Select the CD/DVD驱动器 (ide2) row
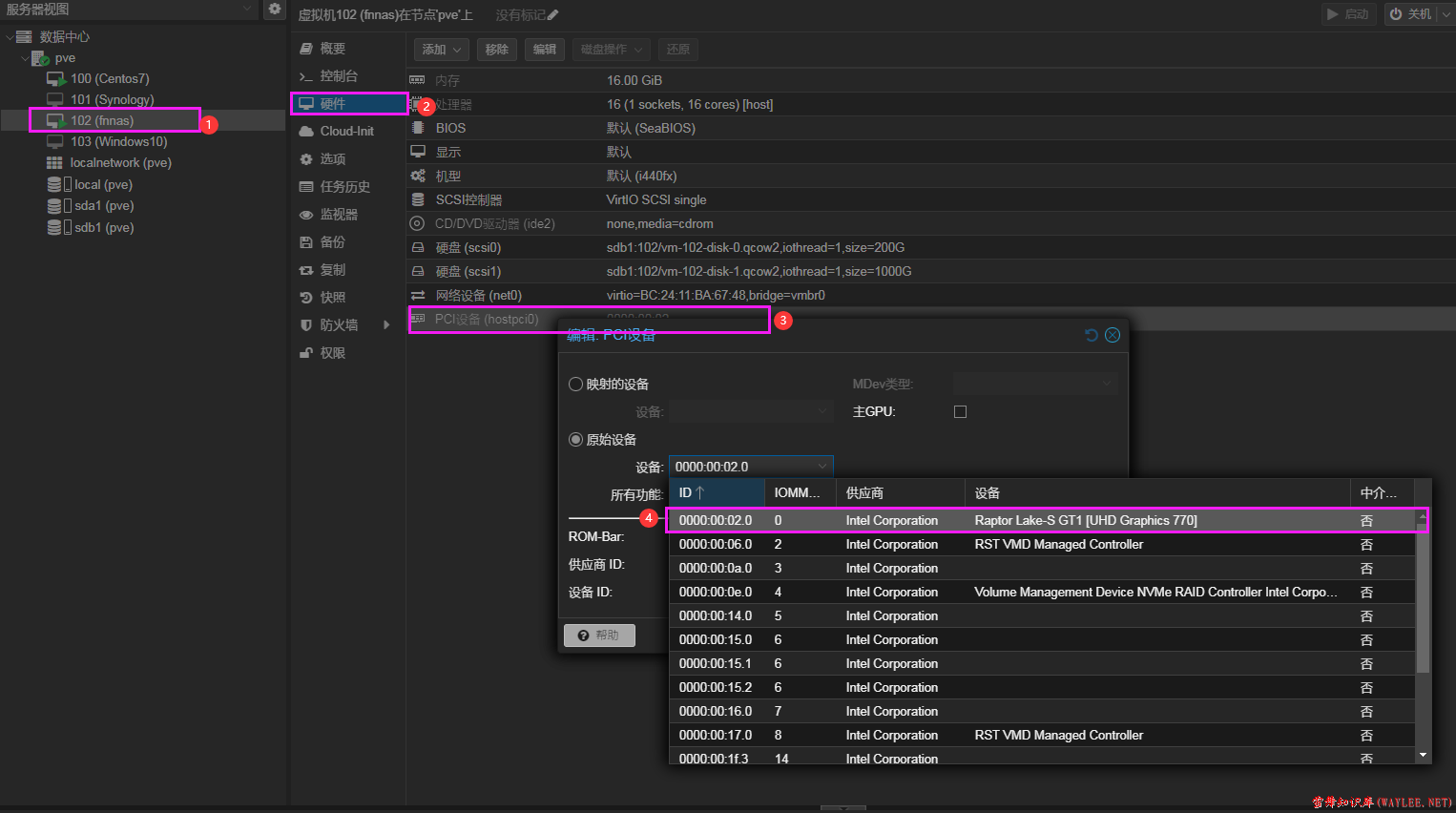The height and width of the screenshot is (813, 1456). 931,223
